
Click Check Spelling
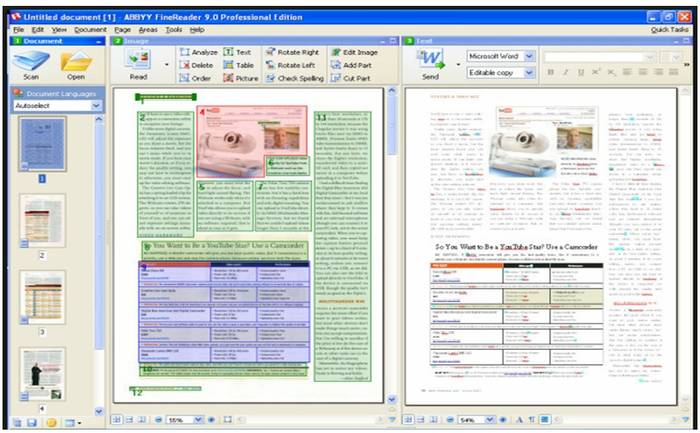(294, 78)
